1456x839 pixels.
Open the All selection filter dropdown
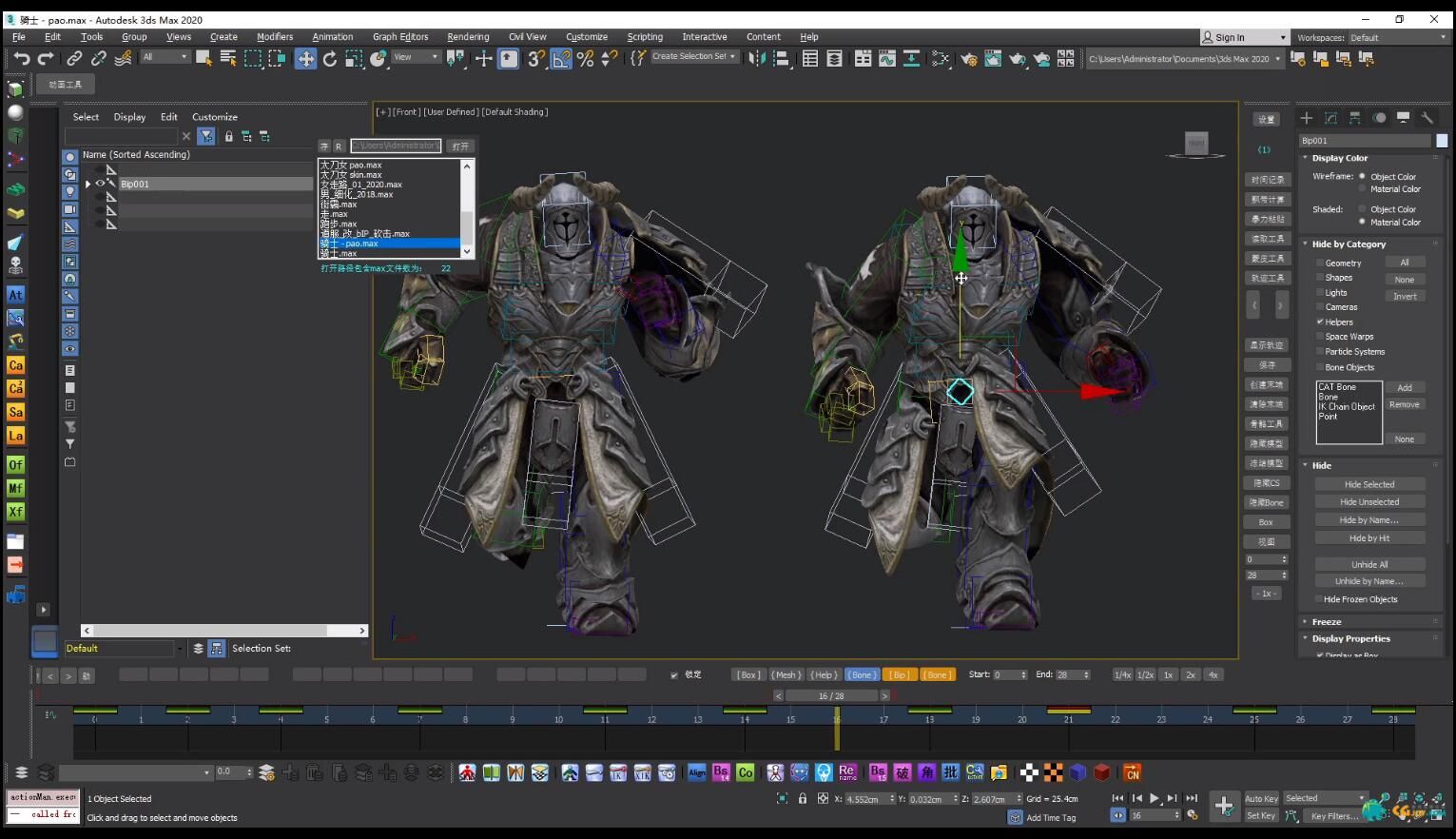(165, 57)
